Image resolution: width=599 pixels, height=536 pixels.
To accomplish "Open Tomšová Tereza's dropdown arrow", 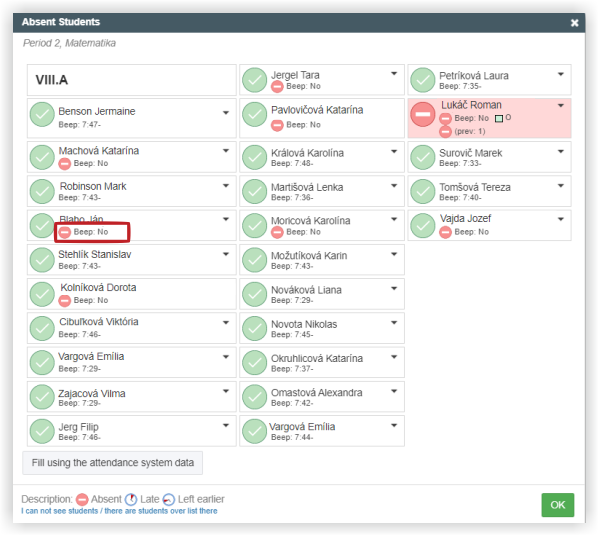I will click(560, 186).
